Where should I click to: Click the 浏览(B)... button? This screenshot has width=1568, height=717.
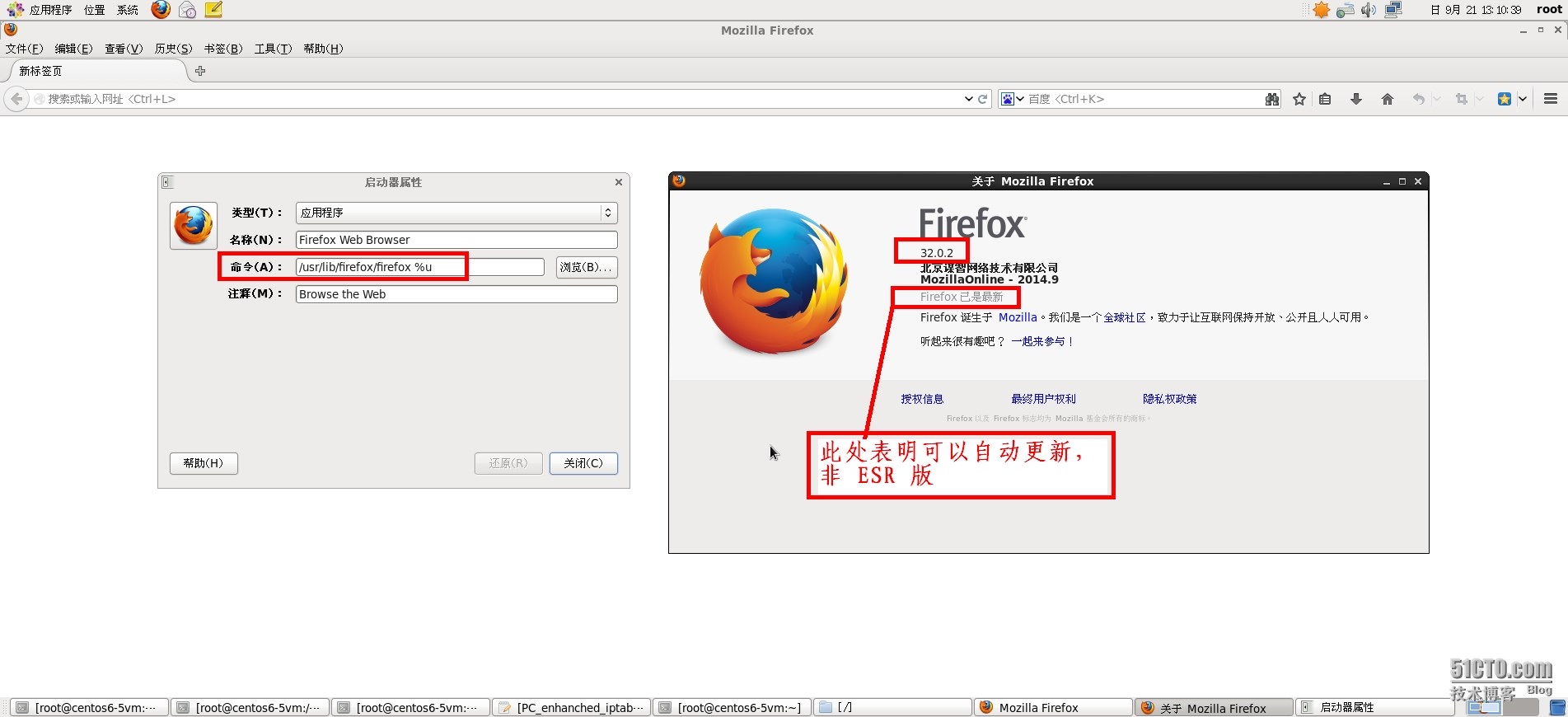tap(587, 267)
